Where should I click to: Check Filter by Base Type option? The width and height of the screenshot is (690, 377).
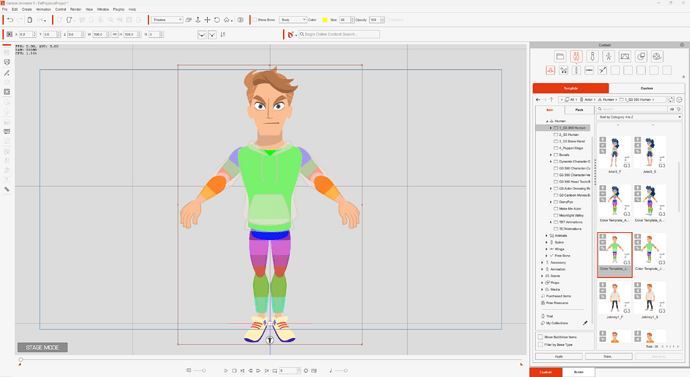coord(540,344)
